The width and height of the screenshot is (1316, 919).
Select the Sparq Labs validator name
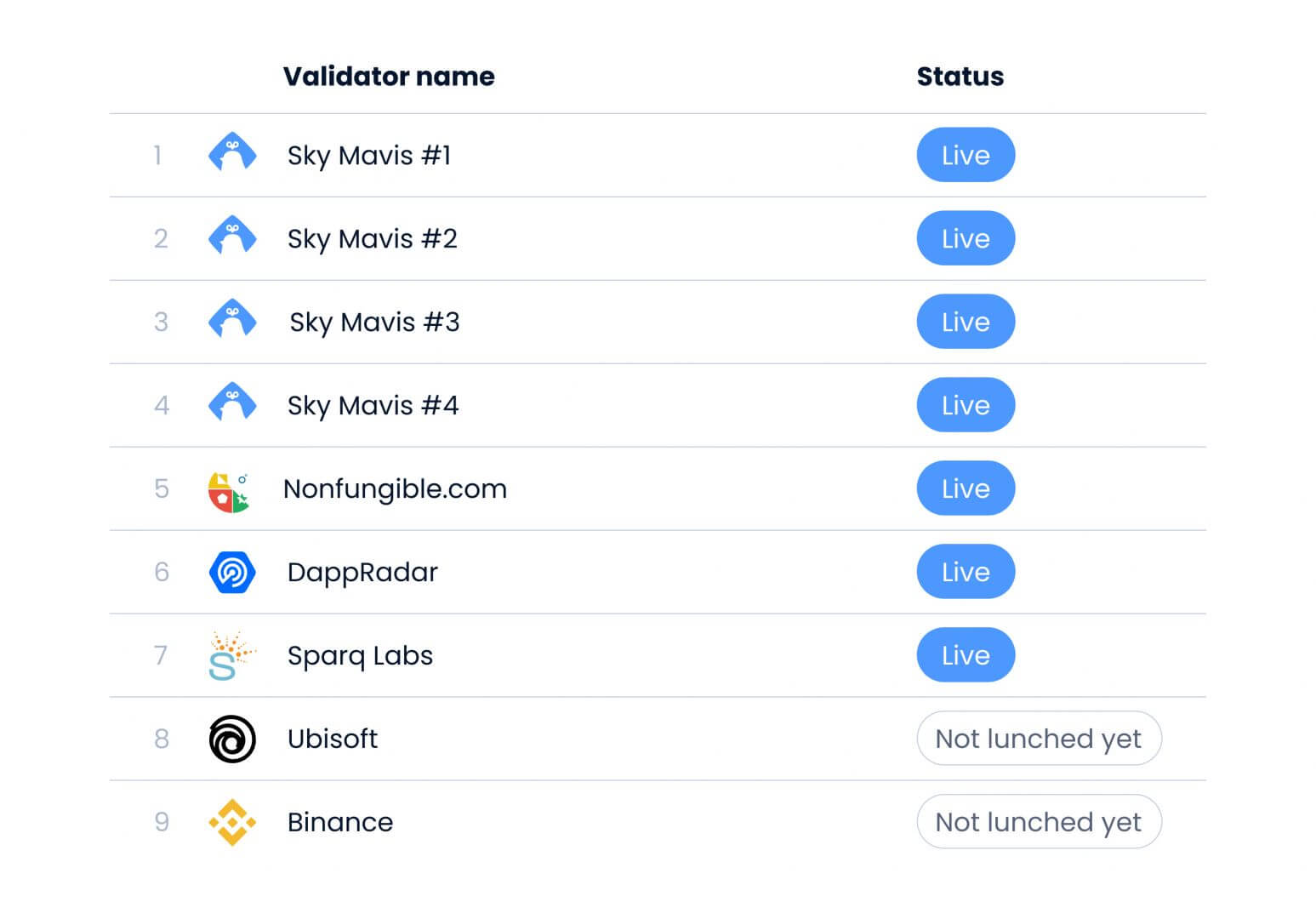pos(360,656)
